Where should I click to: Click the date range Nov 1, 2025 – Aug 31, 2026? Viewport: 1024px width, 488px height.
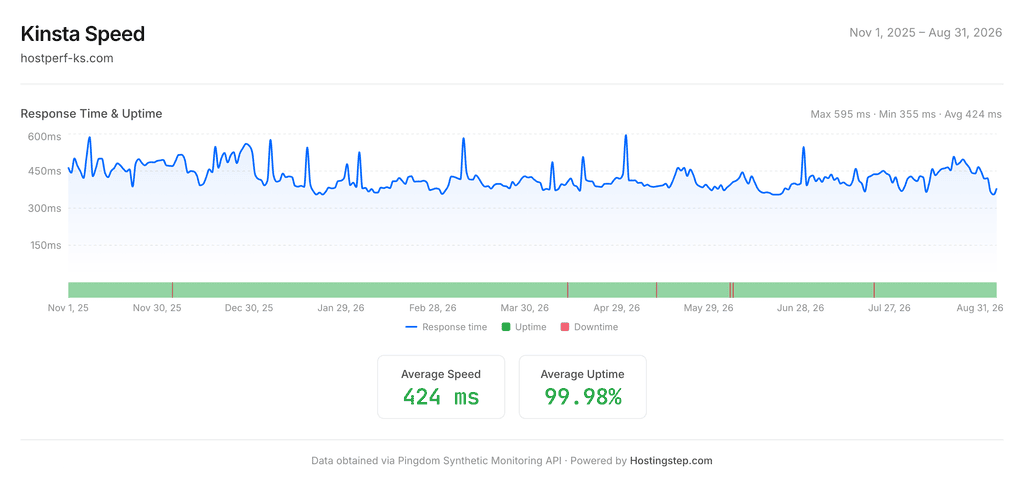click(x=925, y=33)
